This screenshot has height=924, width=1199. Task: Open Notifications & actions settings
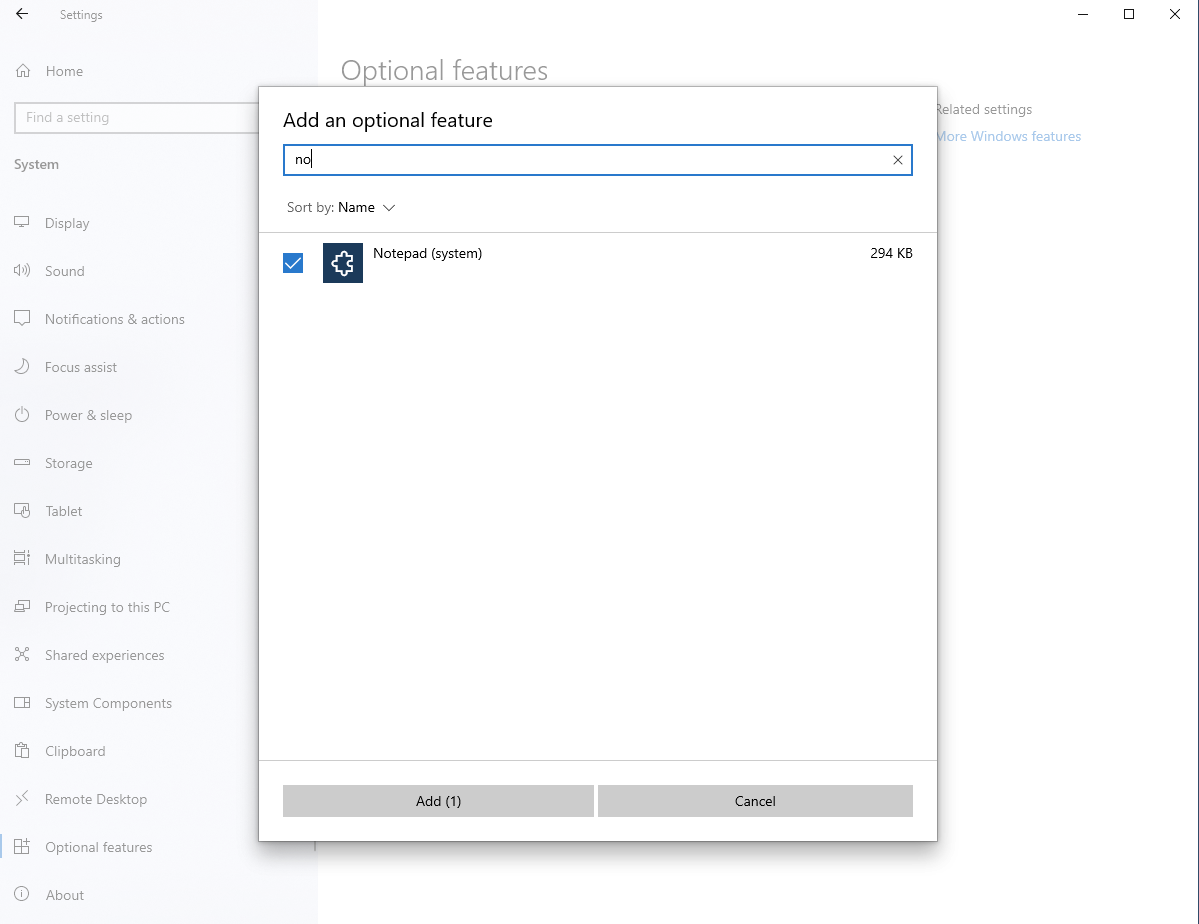pyautogui.click(x=115, y=319)
